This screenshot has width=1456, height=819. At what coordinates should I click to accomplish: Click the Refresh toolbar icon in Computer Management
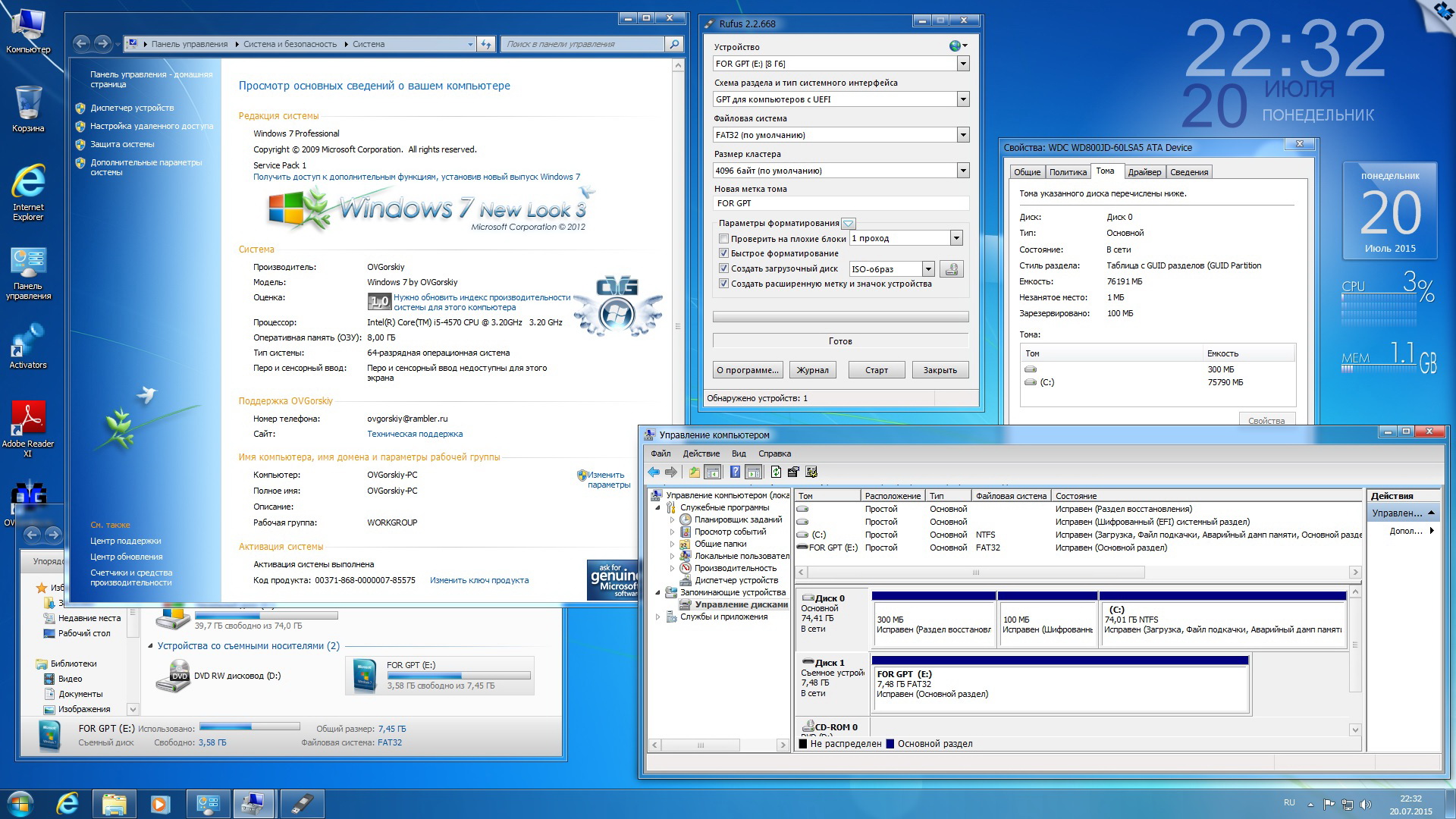tap(776, 472)
